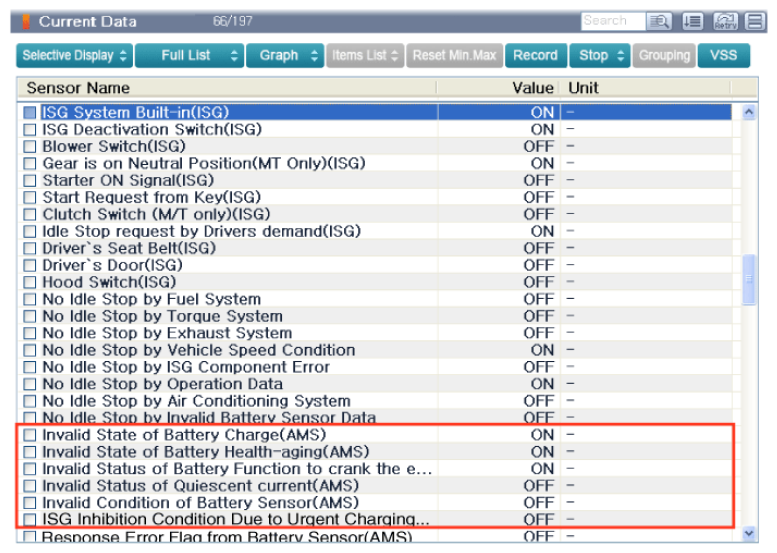Select the Blower Switch(ISG) checkbox

point(29,147)
